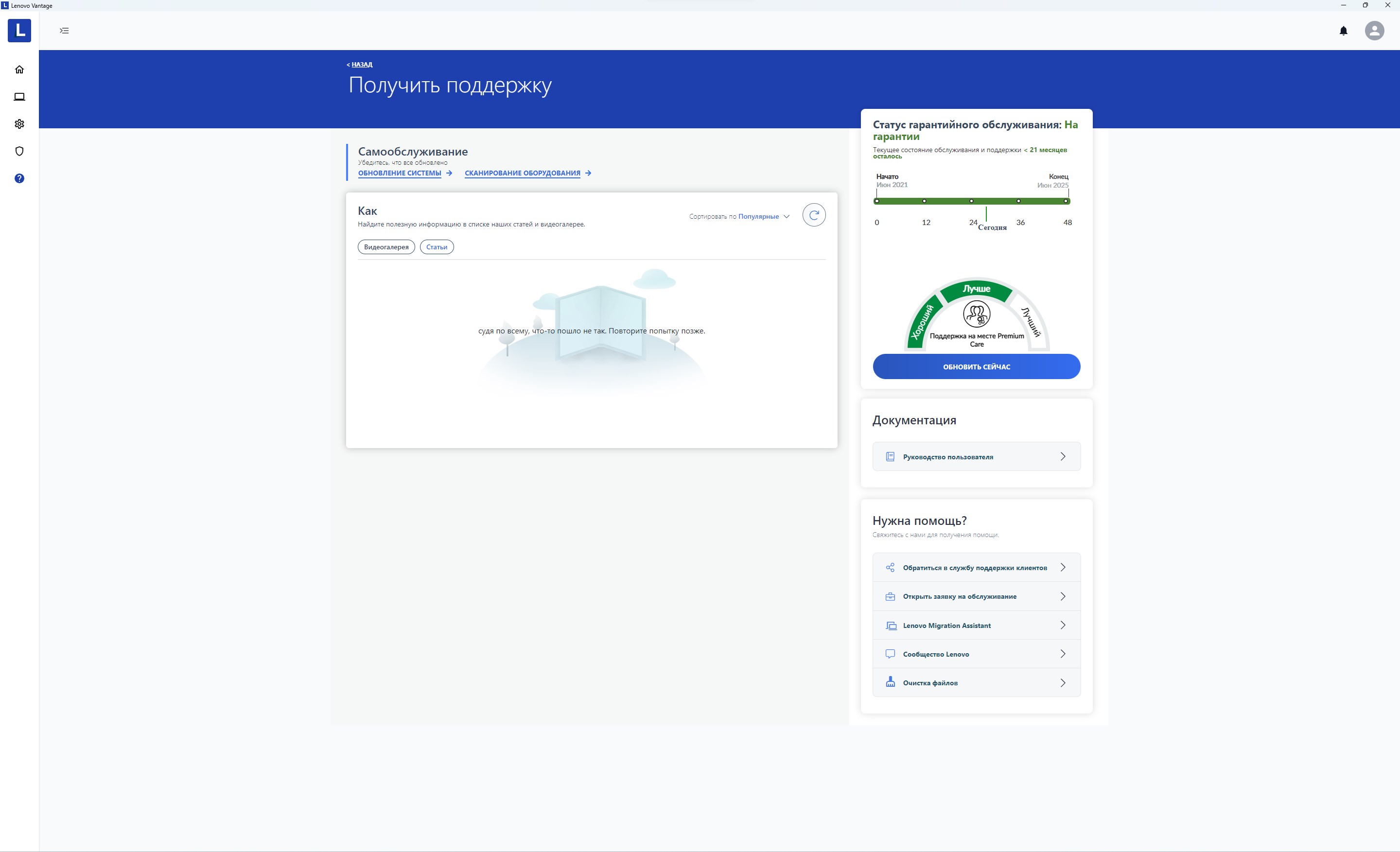Screen dimensions: 1400x852
Task: Open sort dropdown Популярные
Action: click(763, 216)
